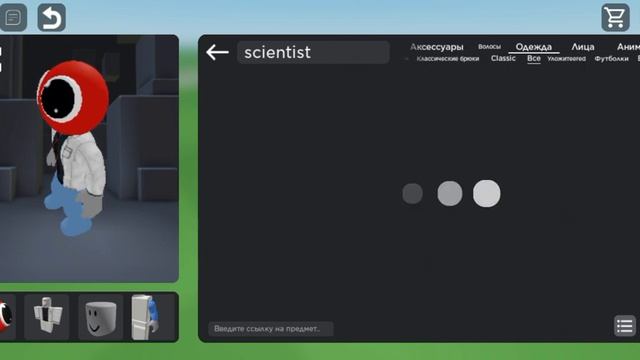
Task: Select the red eyeball head item thumbnail
Action: click(6, 317)
